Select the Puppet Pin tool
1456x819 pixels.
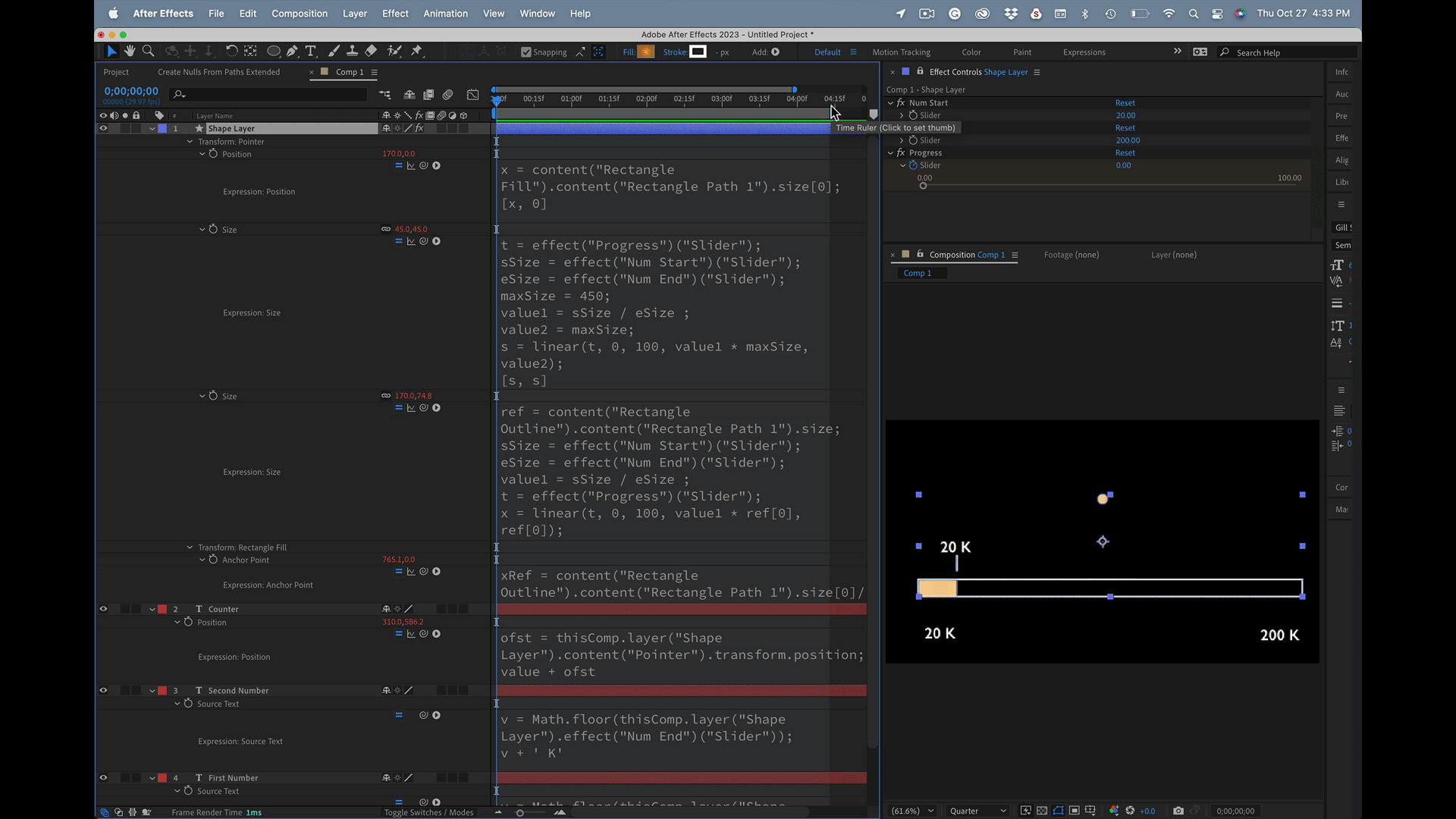tap(416, 52)
